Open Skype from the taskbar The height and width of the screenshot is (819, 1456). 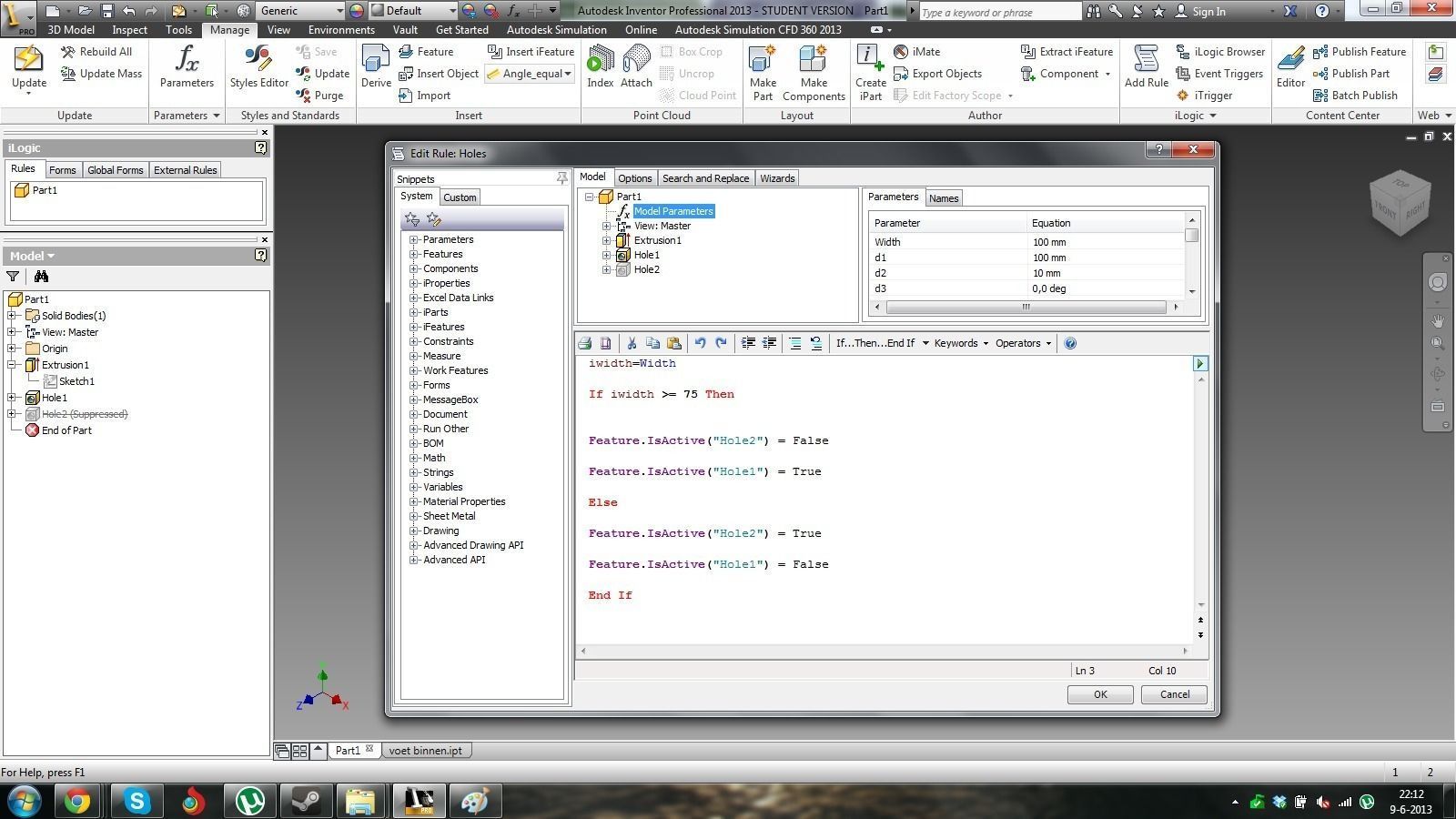click(x=136, y=801)
